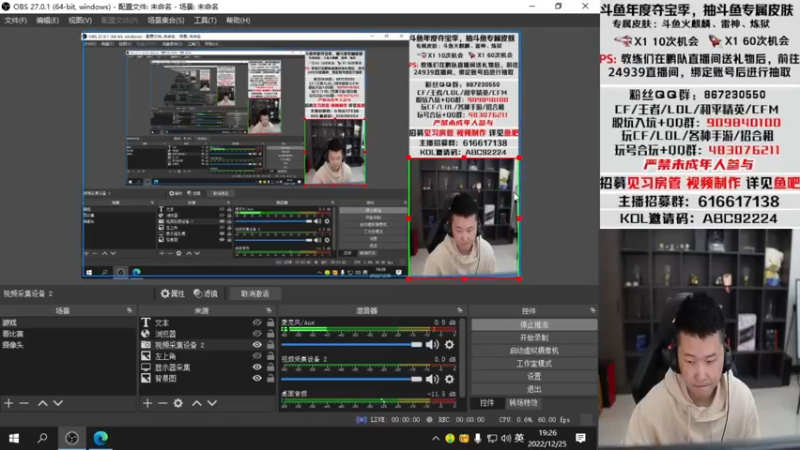800x450 pixels.
Task: Toggle the lock on the 显示器采集 source
Action: coord(270,367)
